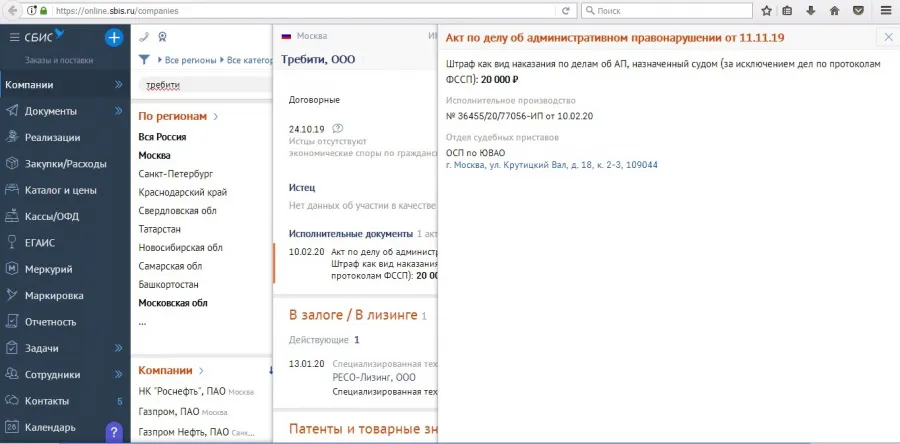This screenshot has height=444, width=900.
Task: Bookmark this page with the star icon
Action: click(766, 11)
